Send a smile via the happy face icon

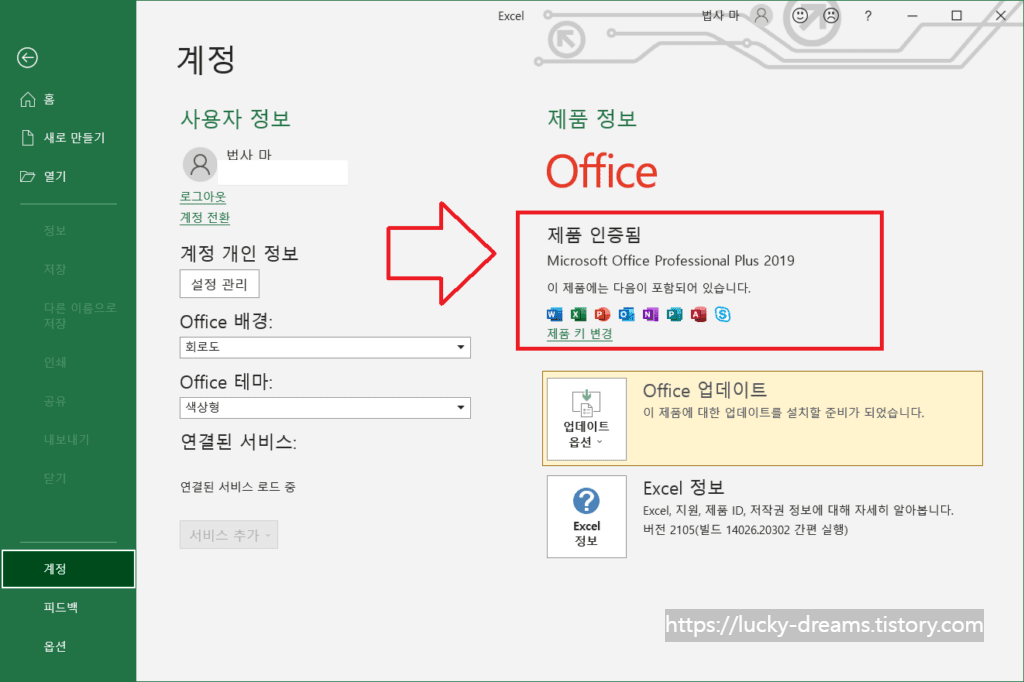coord(800,15)
